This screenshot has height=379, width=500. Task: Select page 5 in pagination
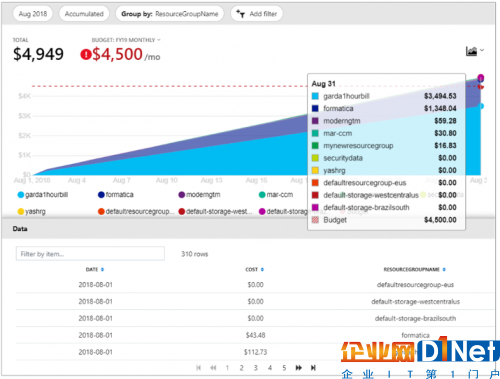point(284,368)
